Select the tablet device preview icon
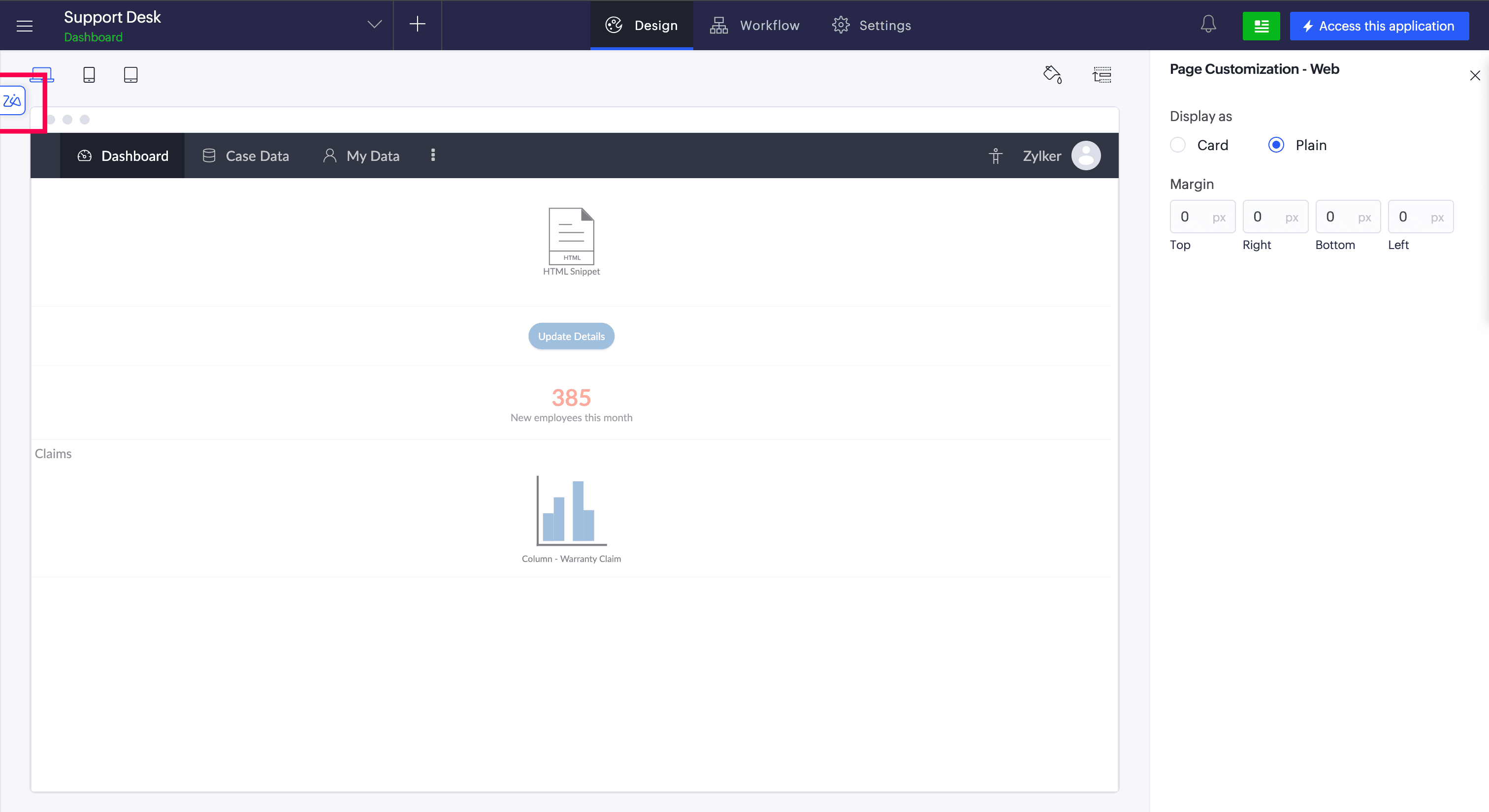 130,75
